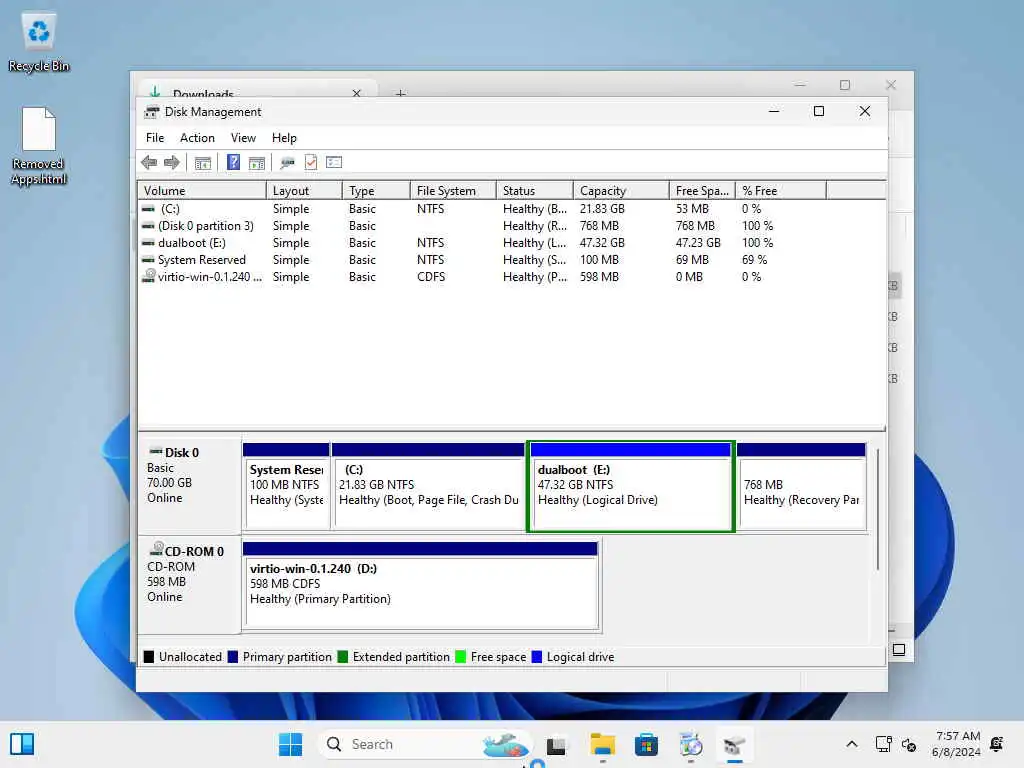The height and width of the screenshot is (768, 1024).
Task: Select the virtio-win (D:) CD-ROM partition block
Action: tap(421, 586)
